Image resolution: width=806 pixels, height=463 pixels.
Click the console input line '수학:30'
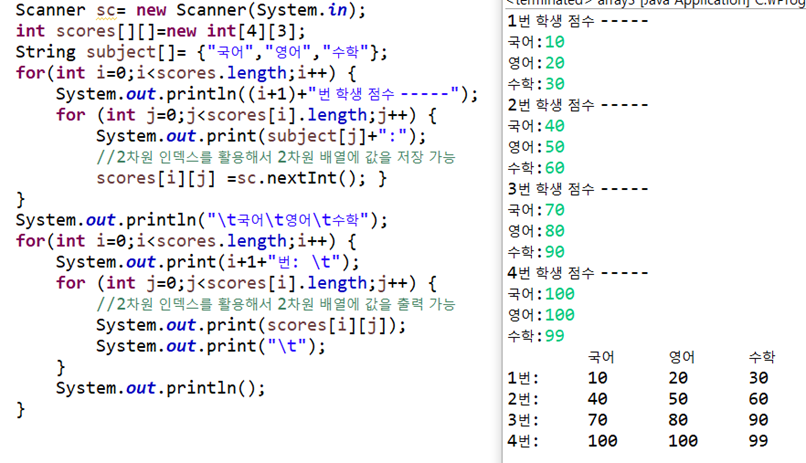[x=536, y=84]
